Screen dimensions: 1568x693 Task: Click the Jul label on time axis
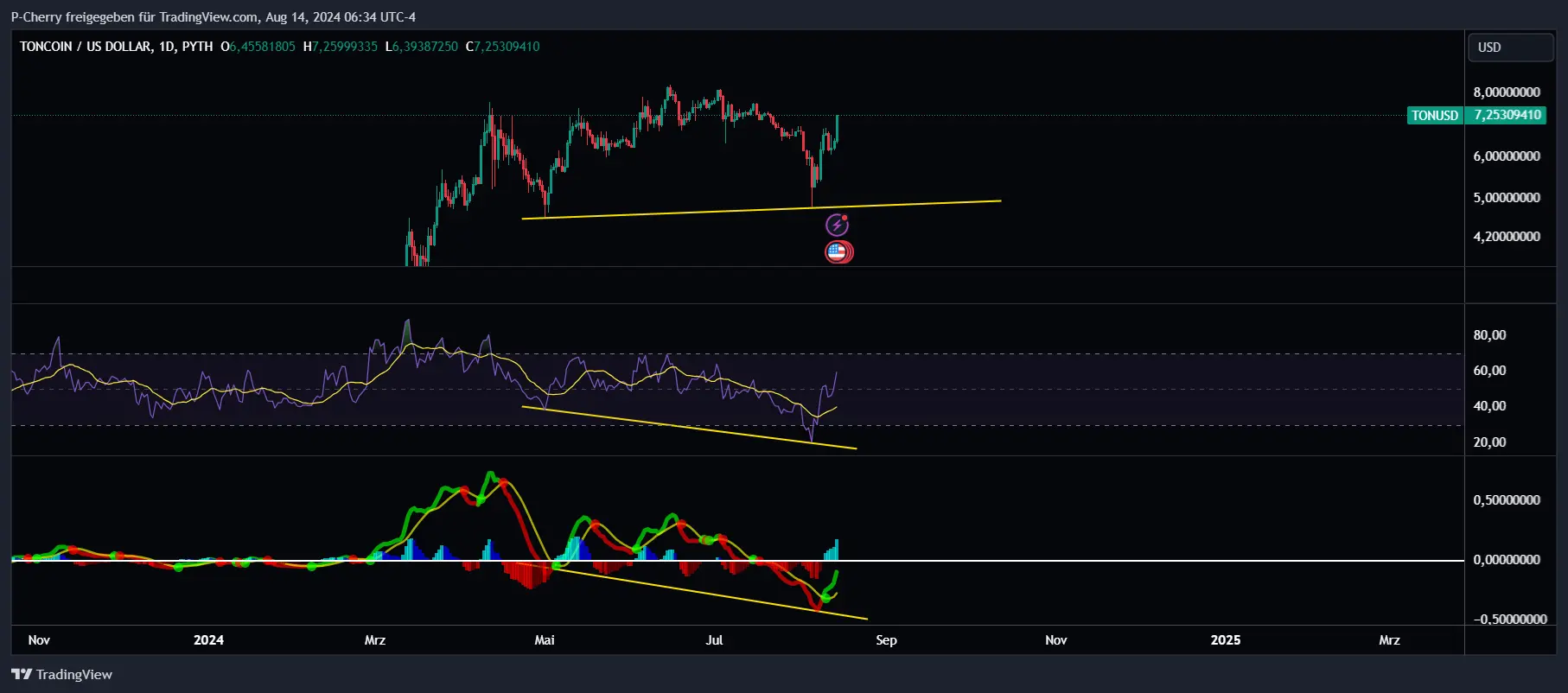pos(714,640)
